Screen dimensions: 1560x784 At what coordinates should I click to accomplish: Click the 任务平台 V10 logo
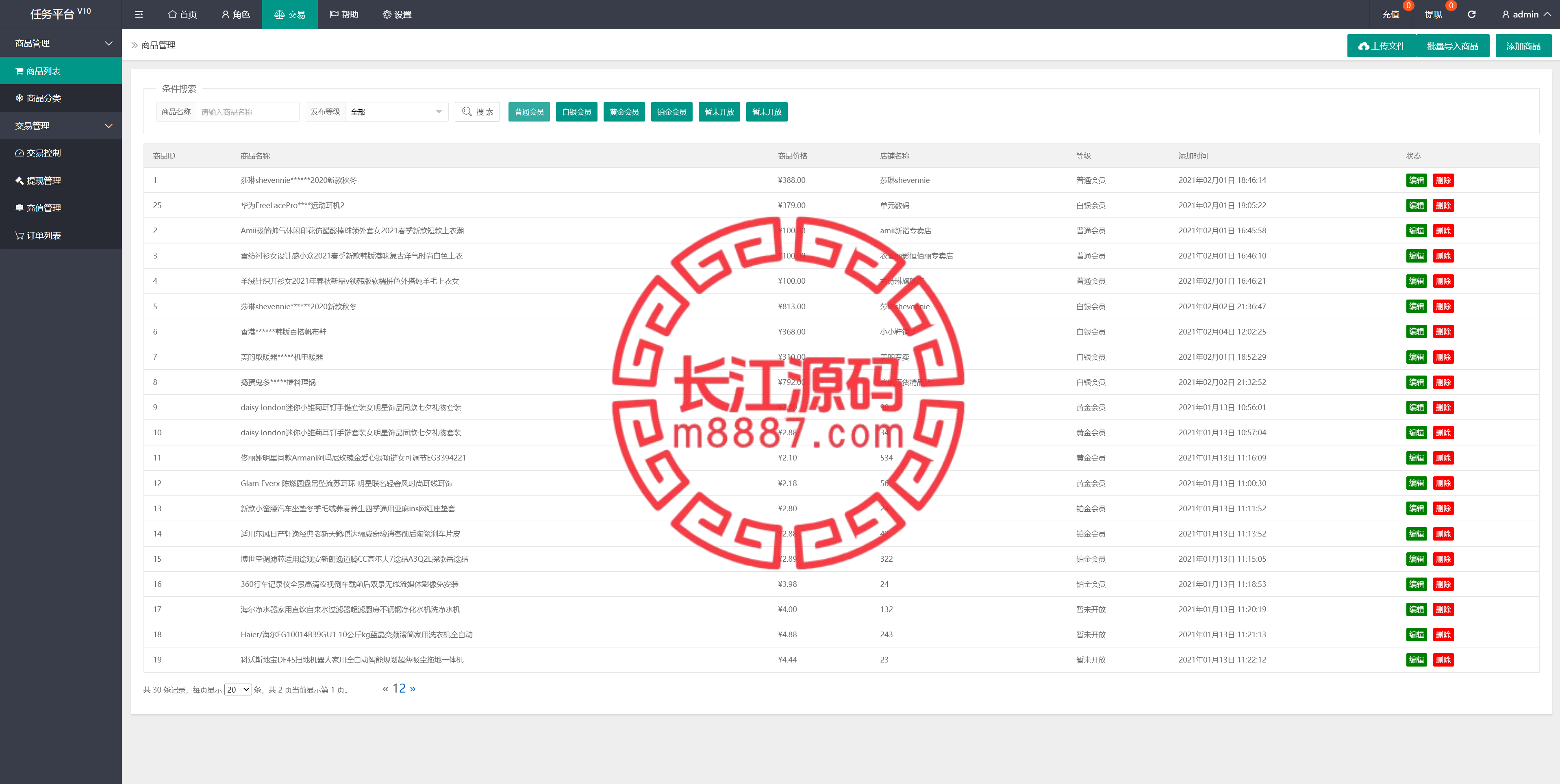[x=61, y=13]
